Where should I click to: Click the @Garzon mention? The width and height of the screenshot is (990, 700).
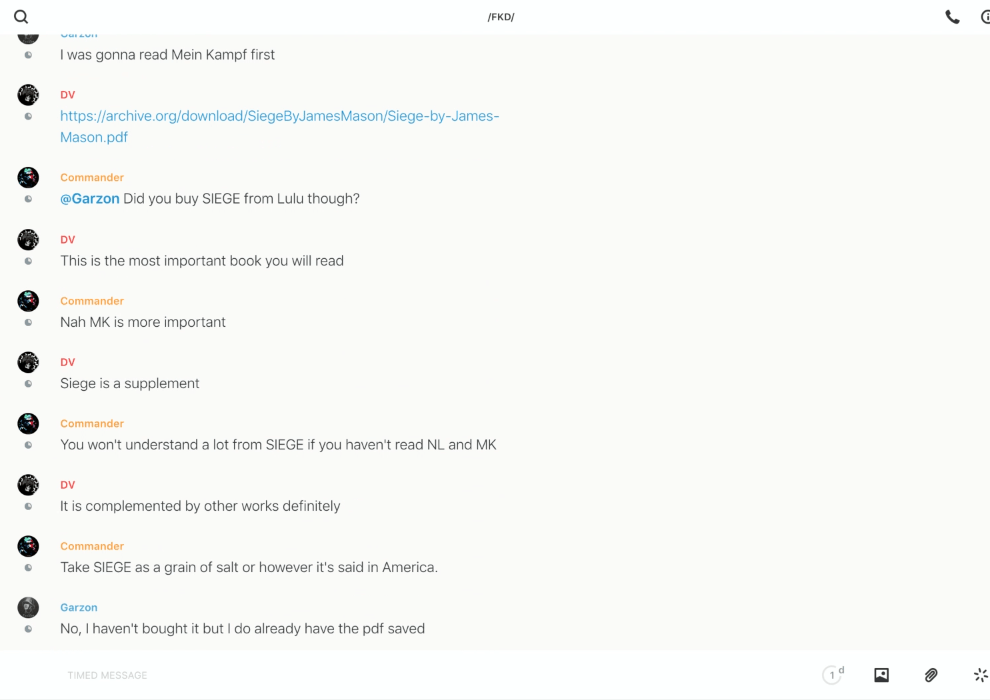coord(90,199)
